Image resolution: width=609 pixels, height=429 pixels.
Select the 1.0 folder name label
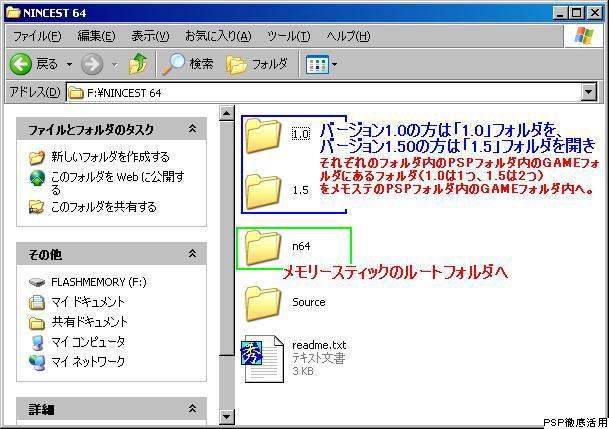(301, 134)
